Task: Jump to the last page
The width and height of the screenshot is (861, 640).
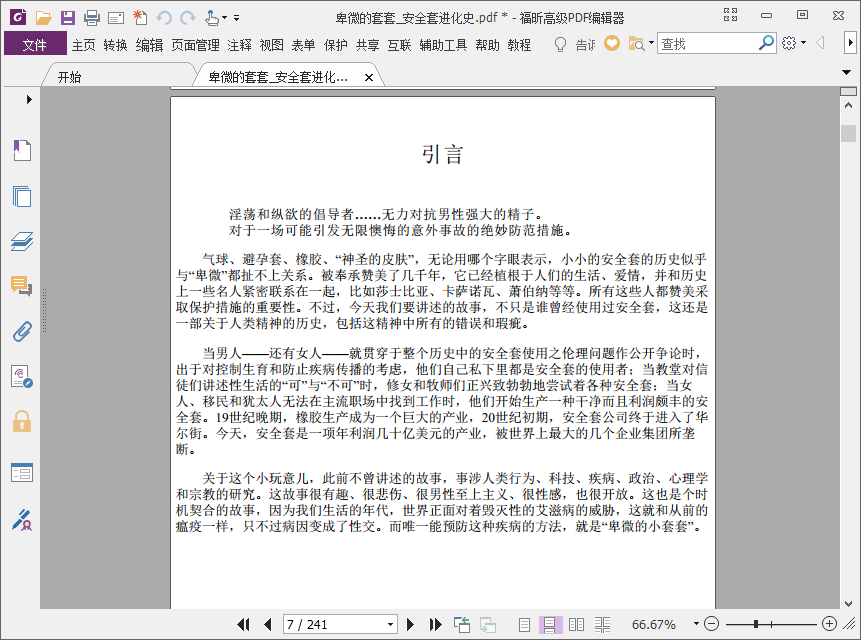Action: pos(435,624)
